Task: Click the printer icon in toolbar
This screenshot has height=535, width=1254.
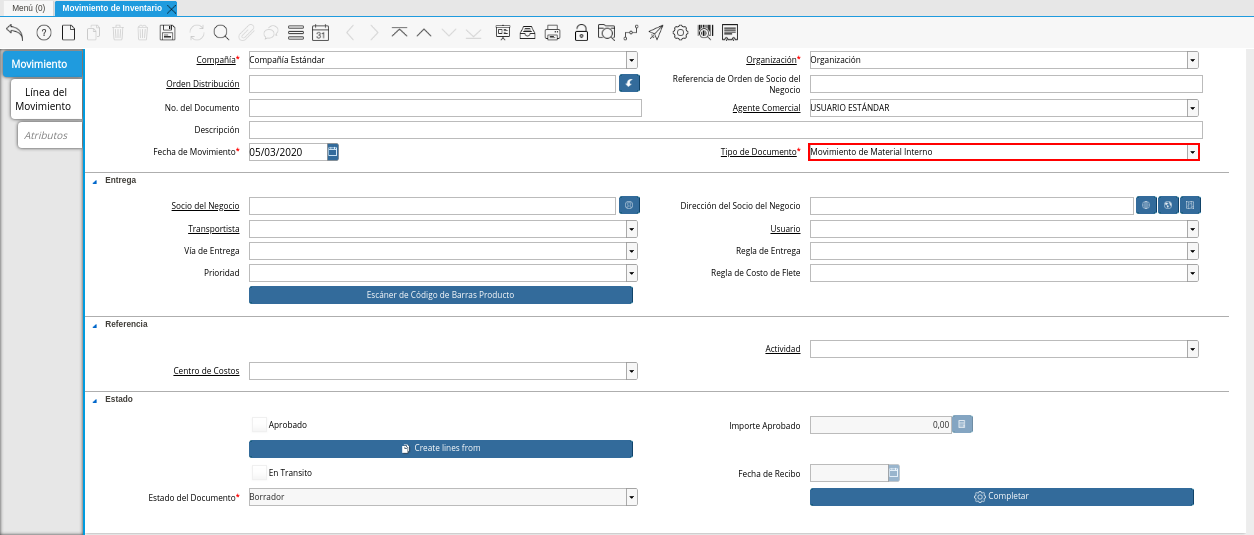Action: (x=552, y=33)
